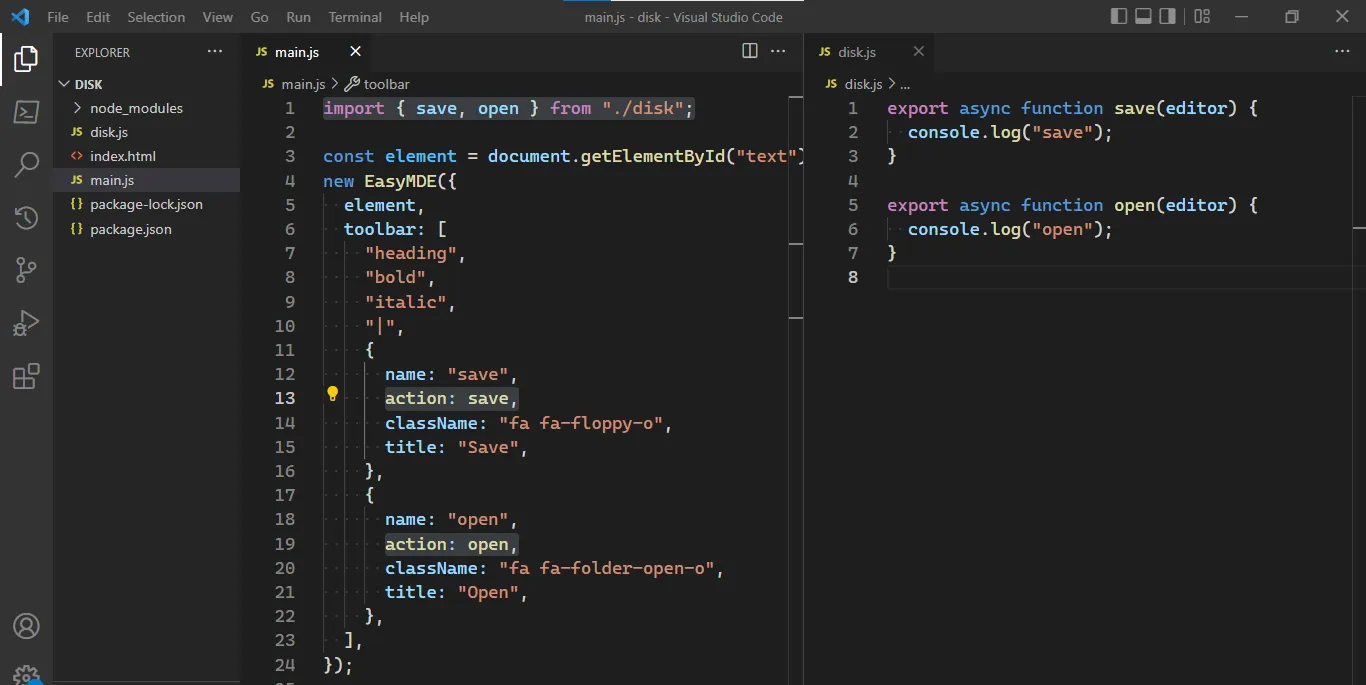Open disk.js from the Explorer tree

(x=146, y=132)
